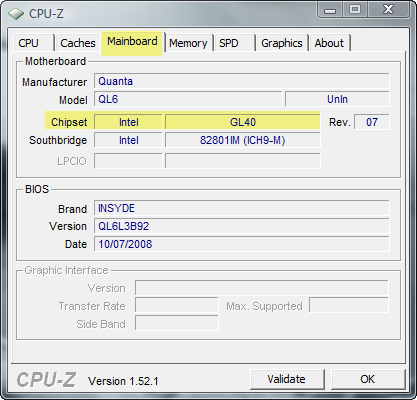
Task: Click the OK button
Action: tap(368, 379)
